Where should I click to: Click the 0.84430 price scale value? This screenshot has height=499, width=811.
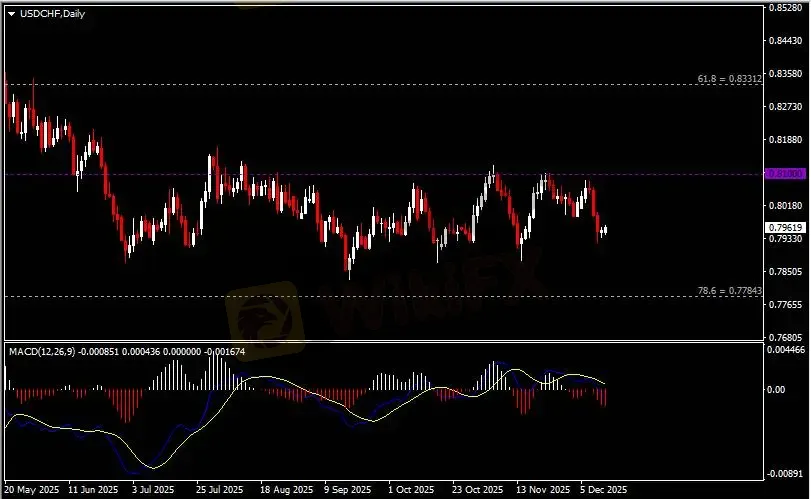(785, 41)
